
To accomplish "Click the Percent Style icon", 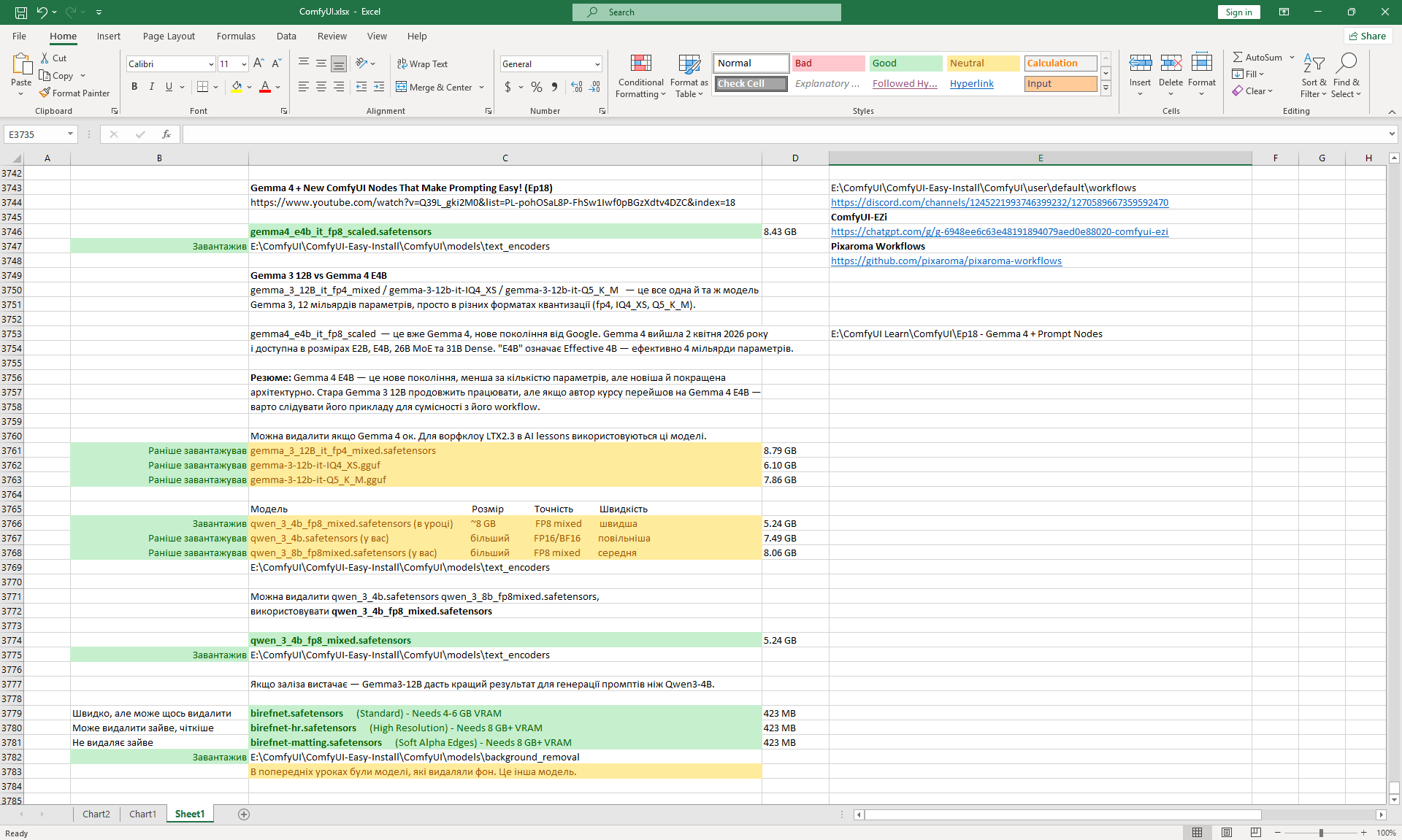I will click(537, 87).
